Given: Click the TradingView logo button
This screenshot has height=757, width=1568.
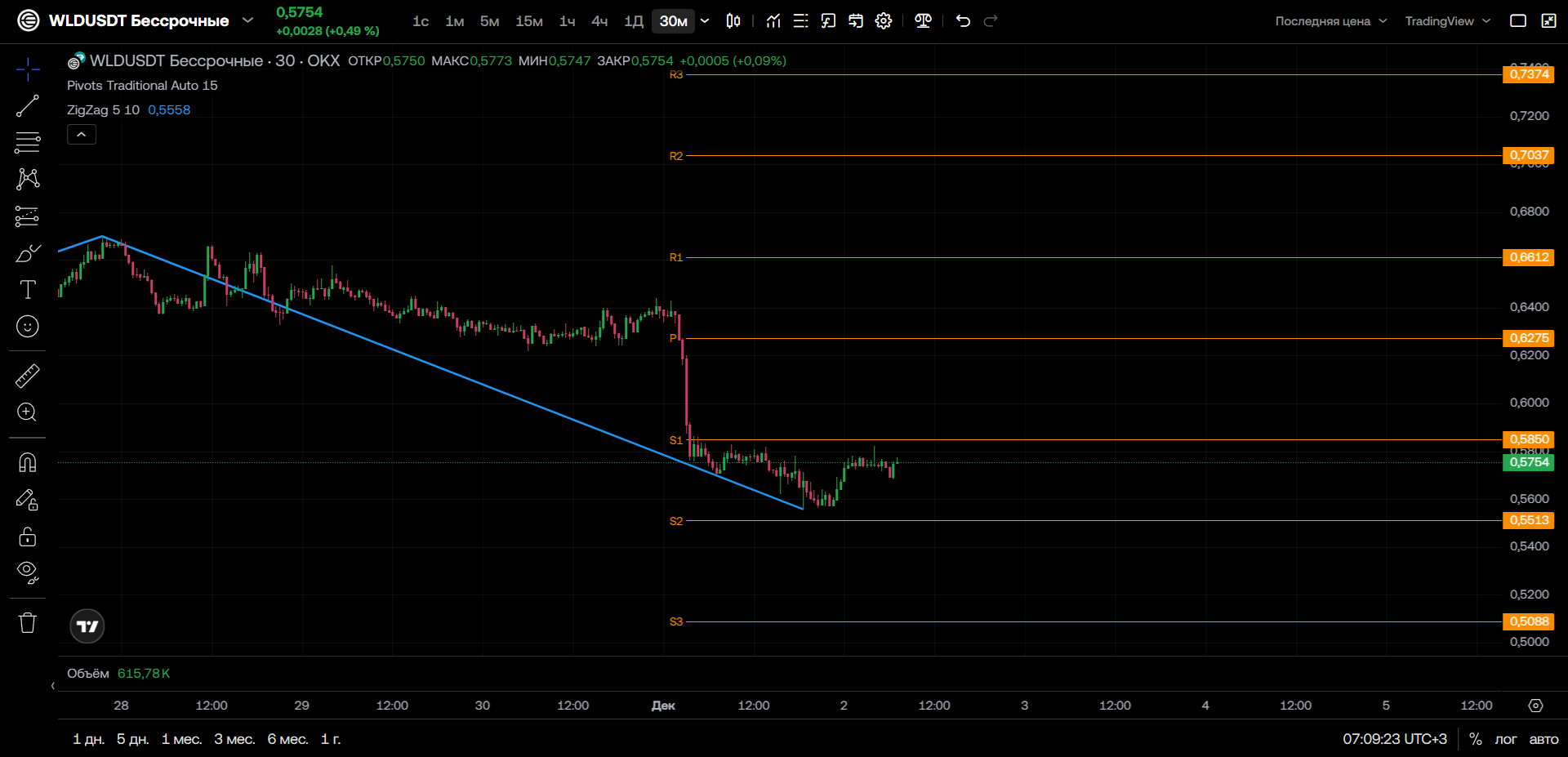Looking at the screenshot, I should pos(87,626).
